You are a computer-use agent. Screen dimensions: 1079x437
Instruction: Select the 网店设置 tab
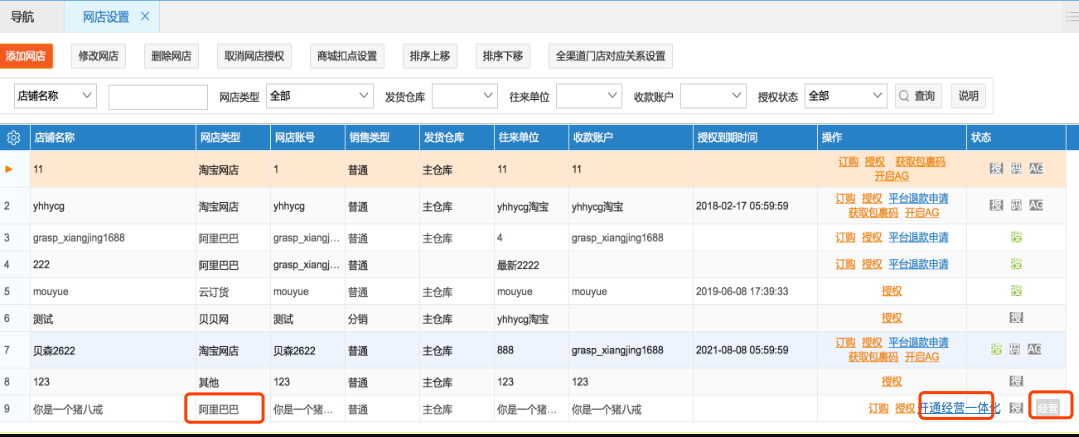[105, 17]
